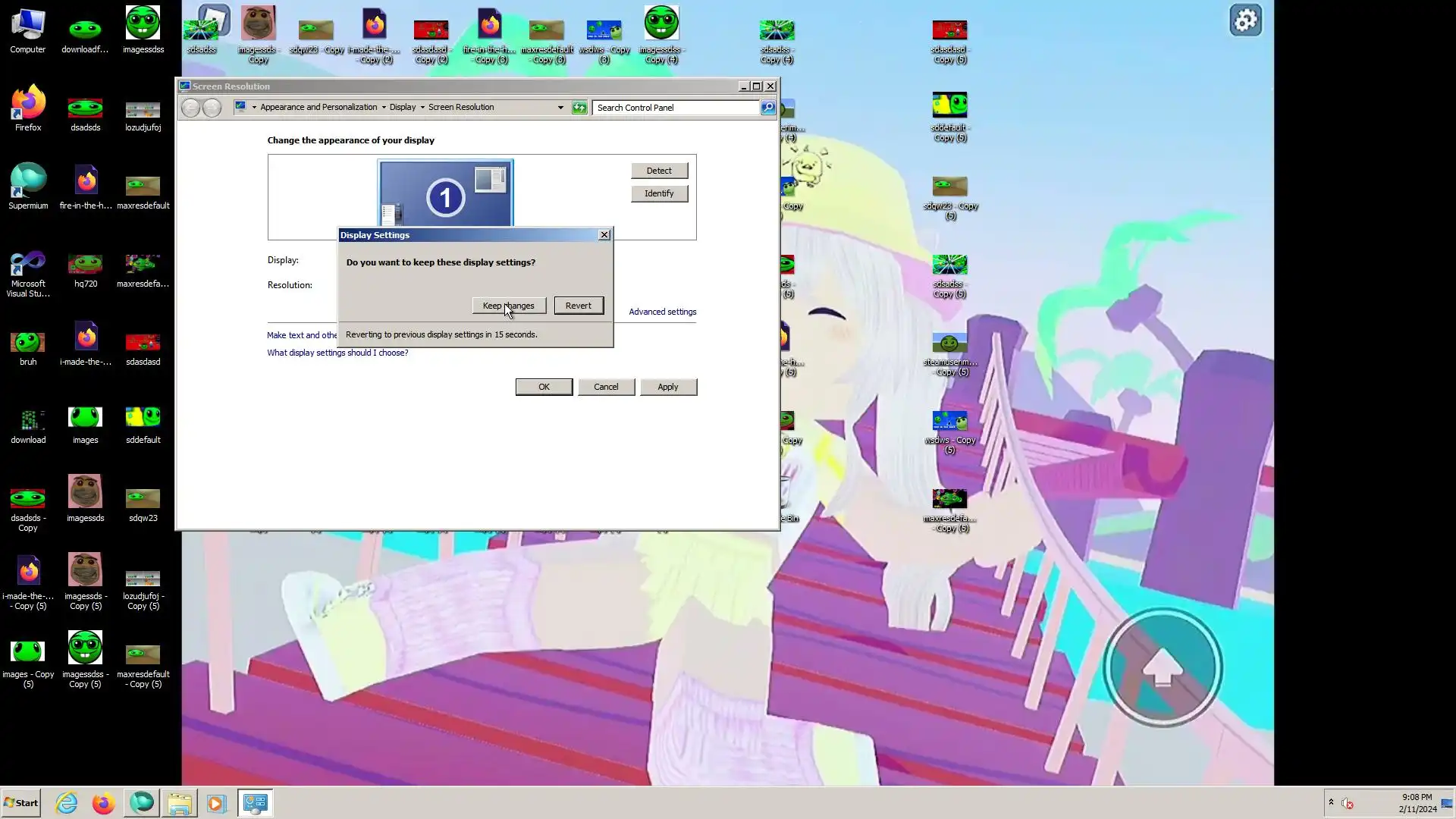Navigate to the Display breadcrumb item
The image size is (1456, 819).
(x=402, y=108)
